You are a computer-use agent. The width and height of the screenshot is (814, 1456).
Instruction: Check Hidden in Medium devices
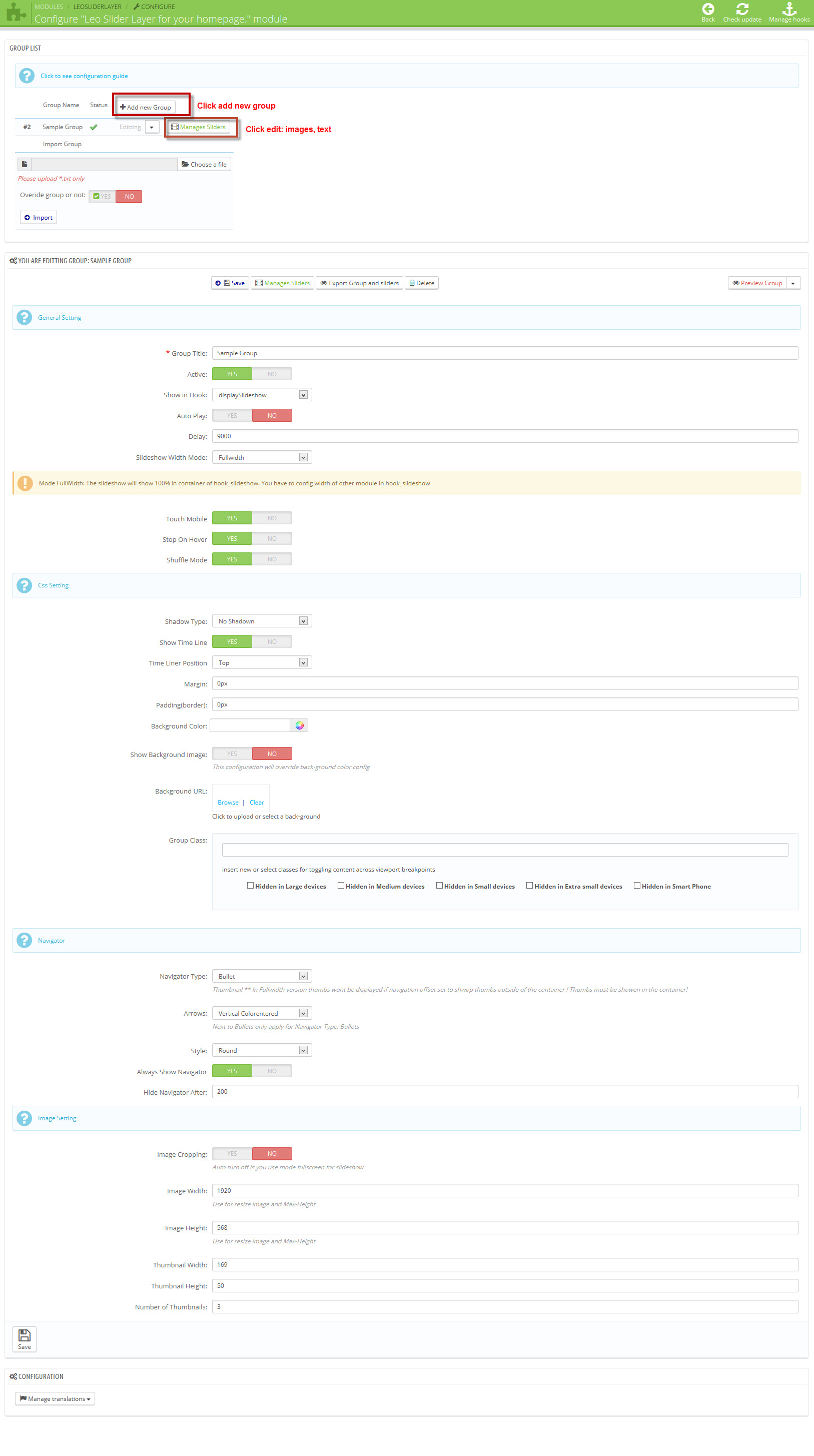341,886
